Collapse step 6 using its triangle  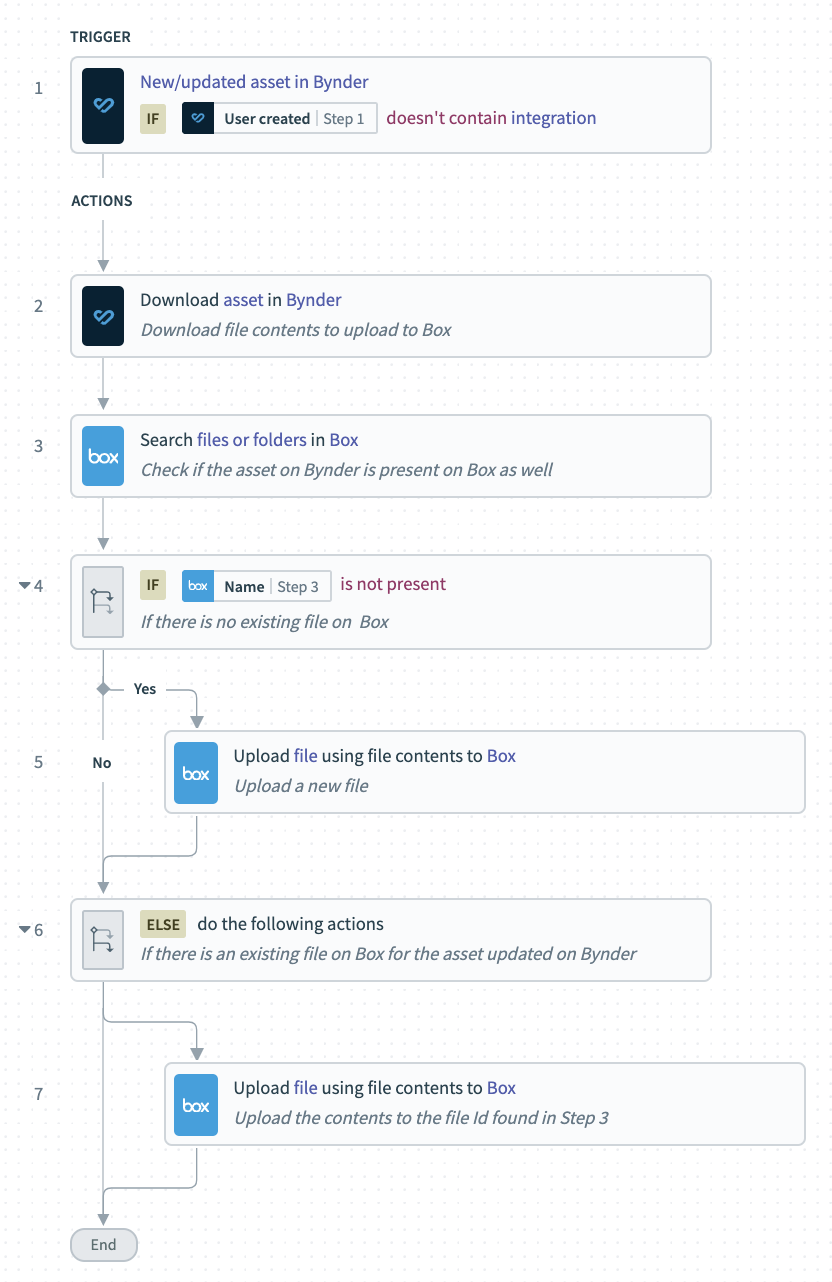click(25, 930)
